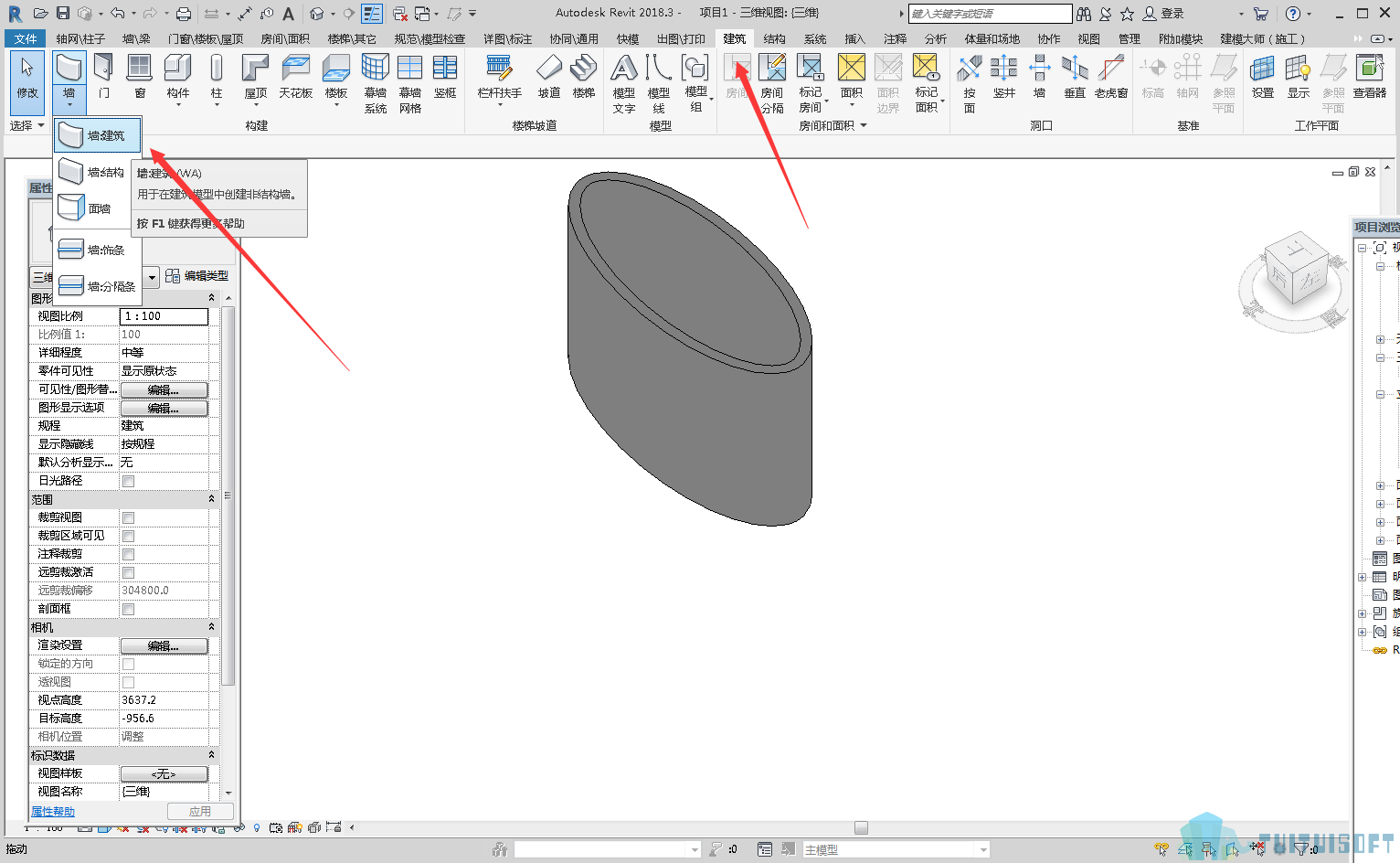The image size is (1400, 863).
Task: Pick 墙:饰条 in the wall menu
Action: coord(98,250)
